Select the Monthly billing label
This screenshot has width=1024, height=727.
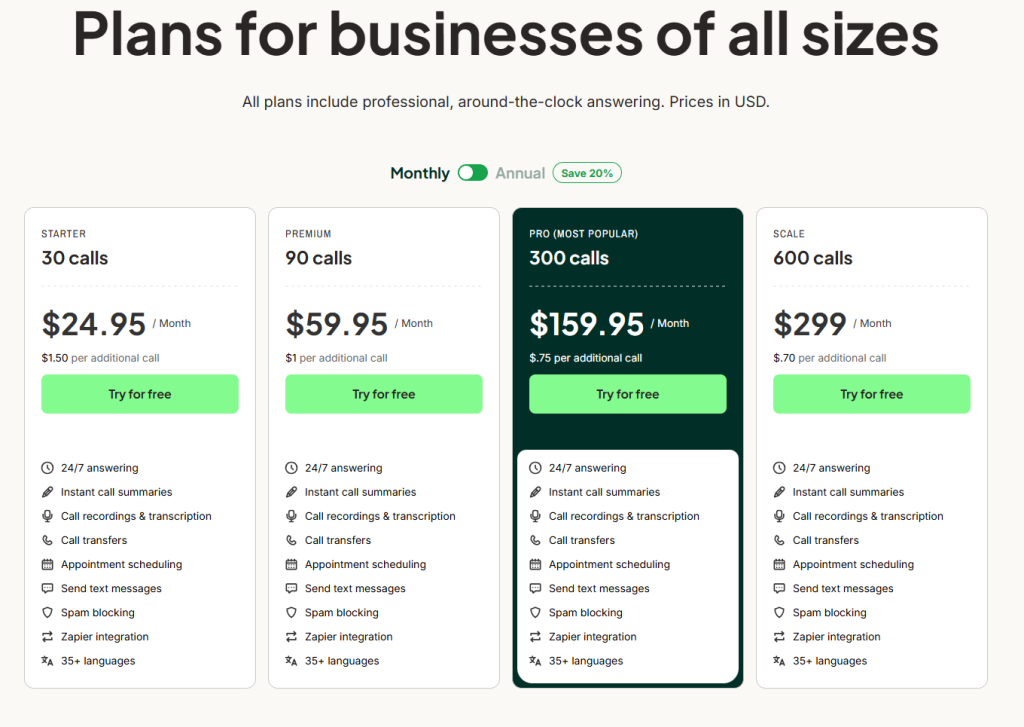point(420,173)
